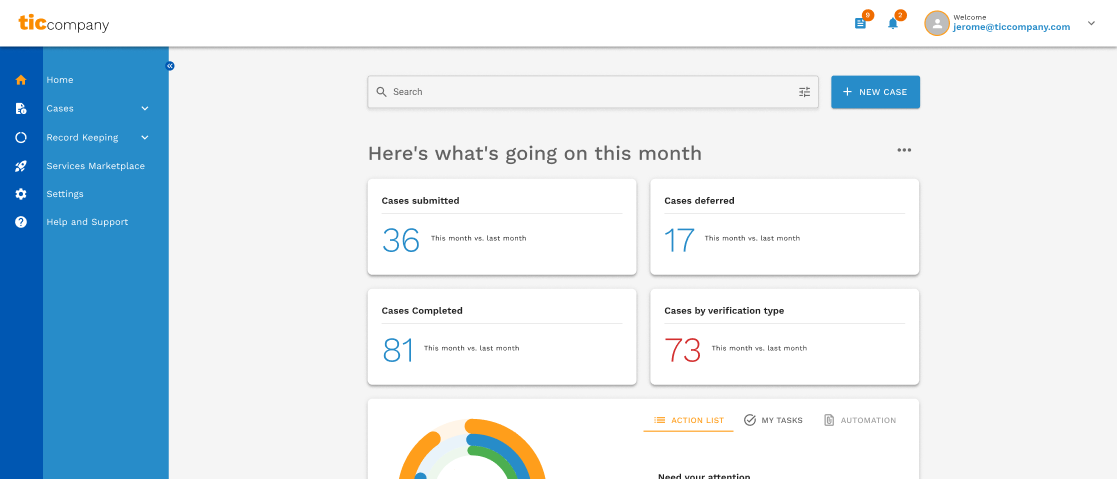The image size is (1117, 479).
Task: Click the Help question mark icon
Action: 21,222
